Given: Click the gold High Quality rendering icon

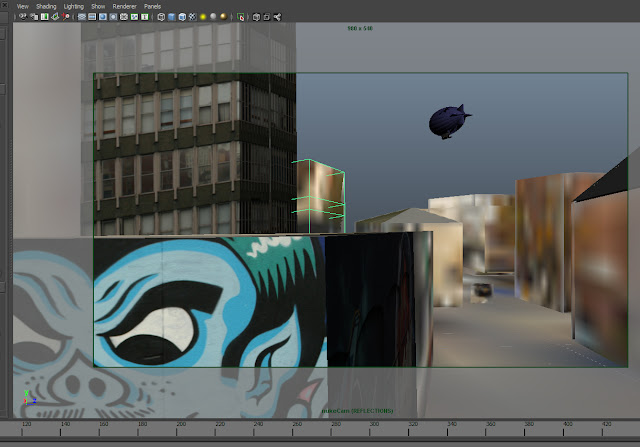Looking at the screenshot, I should click(x=223, y=17).
